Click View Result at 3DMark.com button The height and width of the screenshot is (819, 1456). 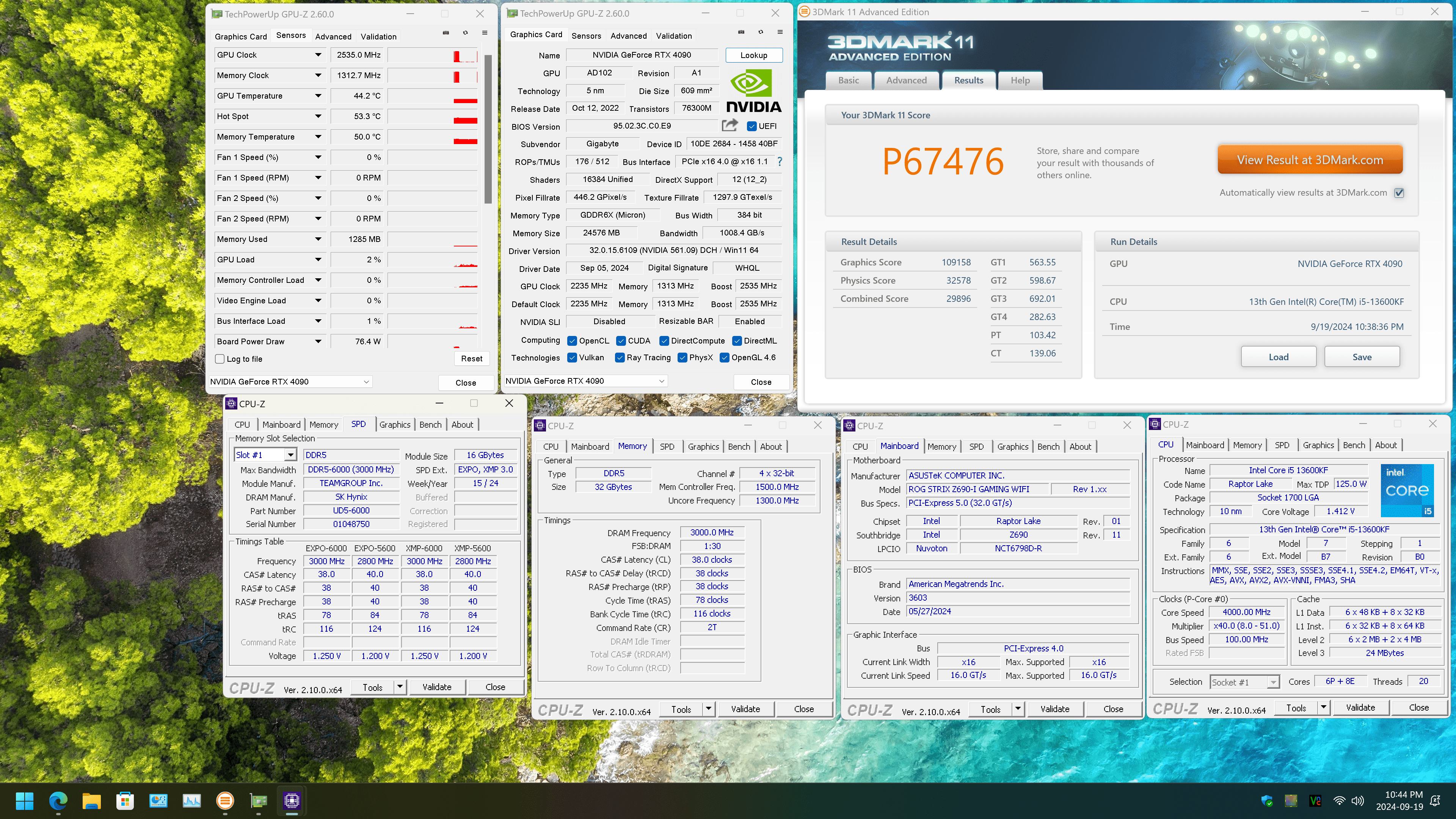pyautogui.click(x=1310, y=160)
